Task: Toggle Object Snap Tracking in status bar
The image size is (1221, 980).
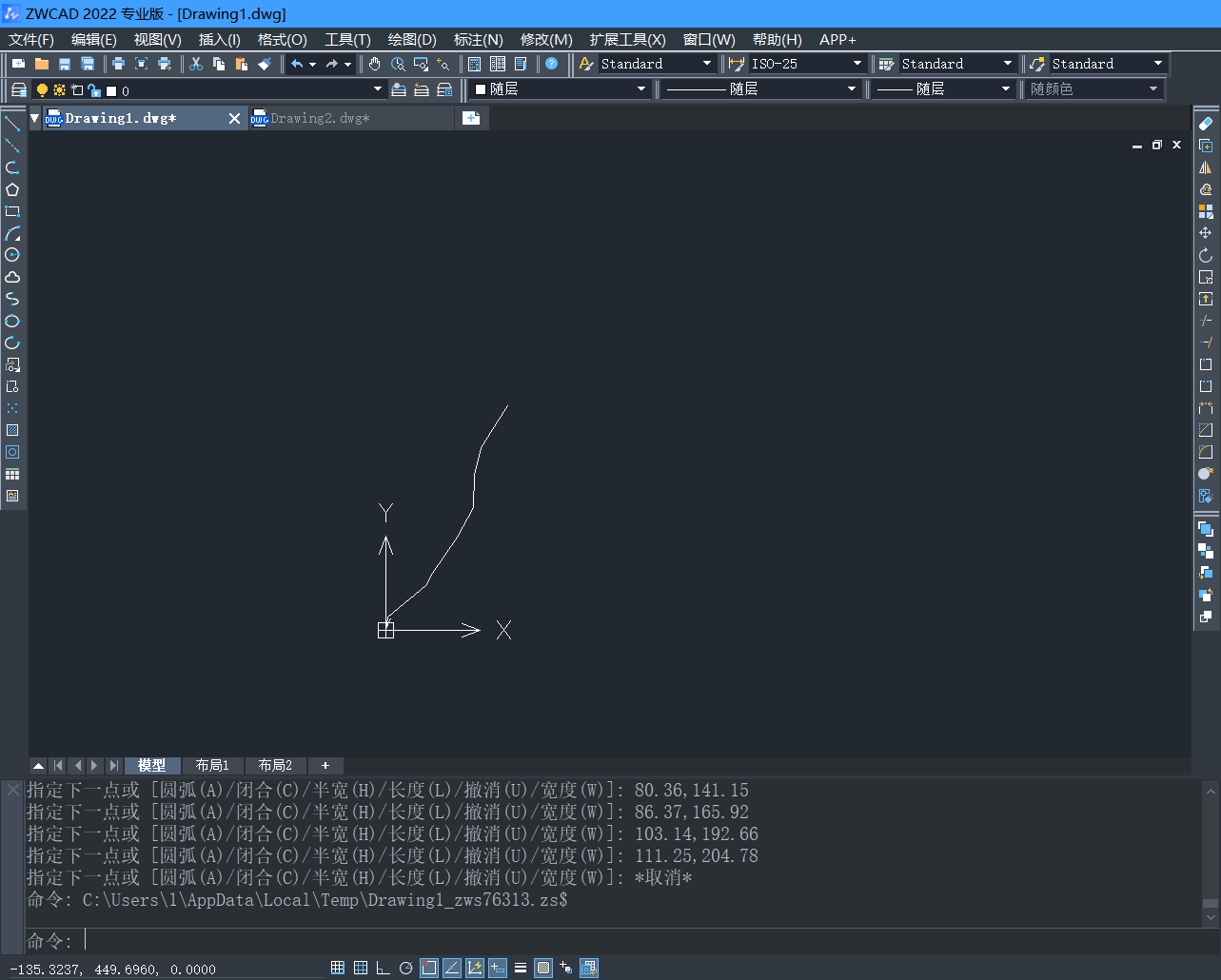Action: (x=452, y=968)
